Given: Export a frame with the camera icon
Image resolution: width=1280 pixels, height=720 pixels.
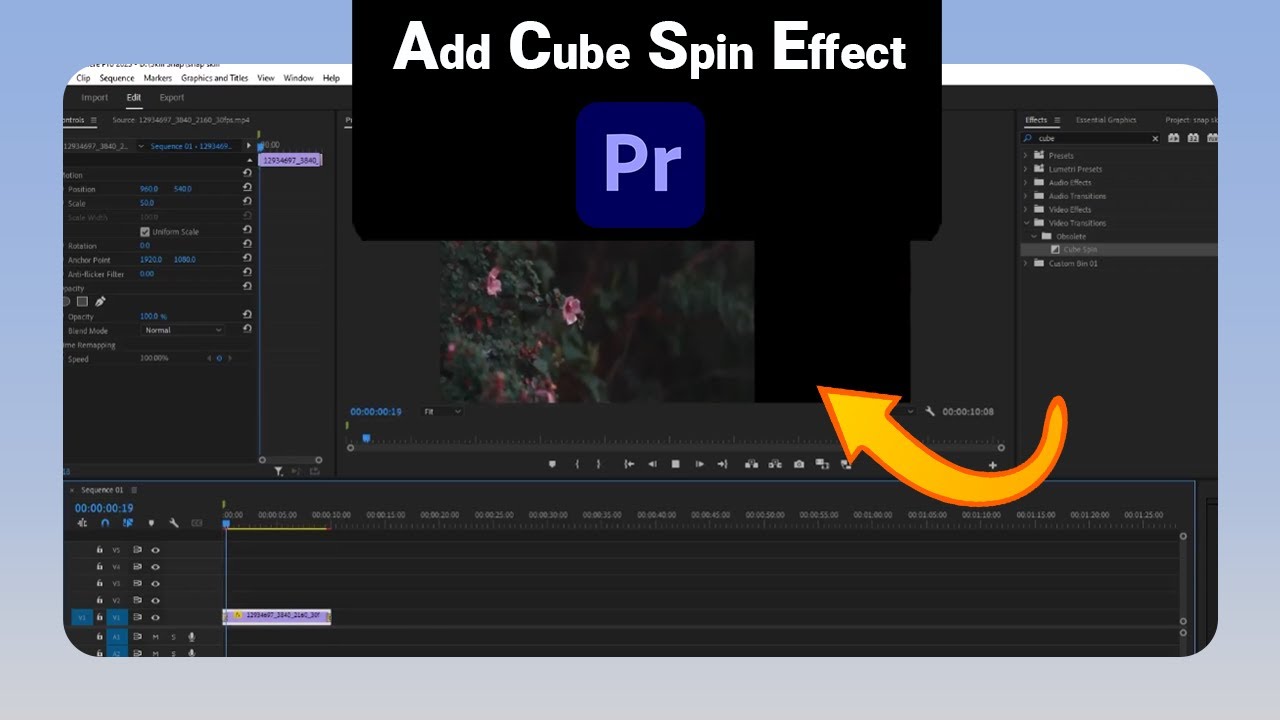Looking at the screenshot, I should point(799,464).
